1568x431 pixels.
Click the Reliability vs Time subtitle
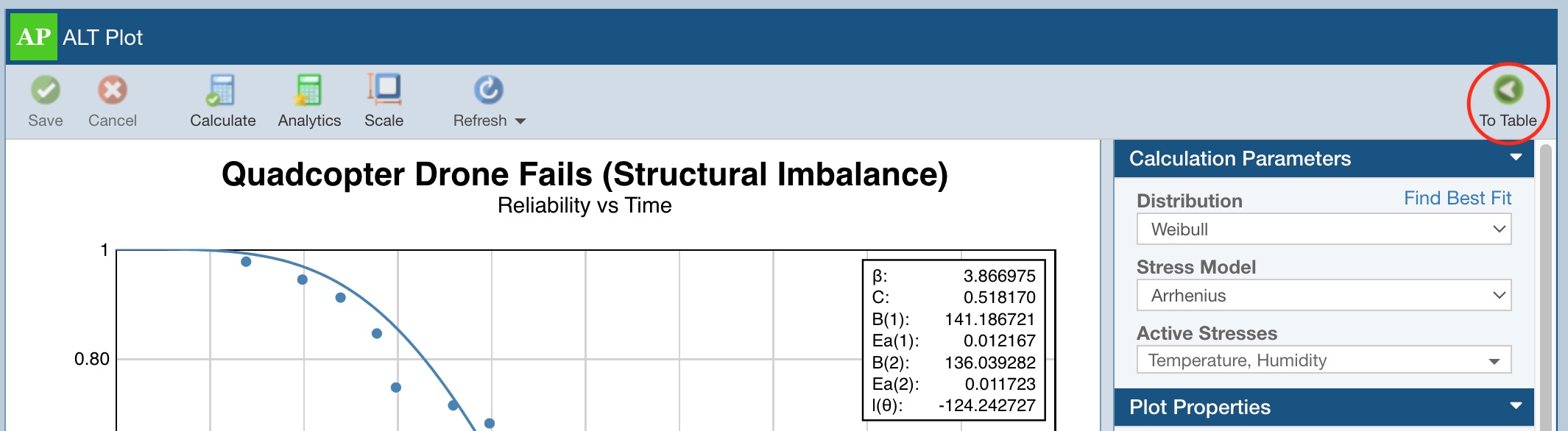pos(585,206)
